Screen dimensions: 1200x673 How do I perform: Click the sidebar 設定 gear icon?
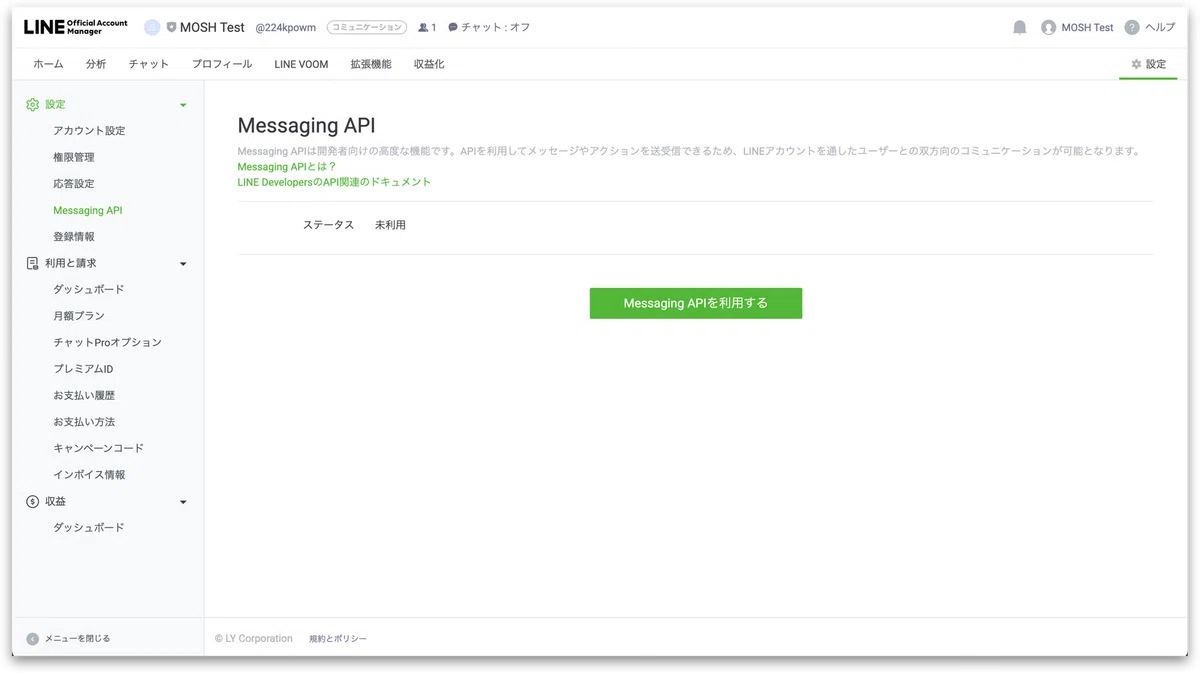[x=33, y=104]
